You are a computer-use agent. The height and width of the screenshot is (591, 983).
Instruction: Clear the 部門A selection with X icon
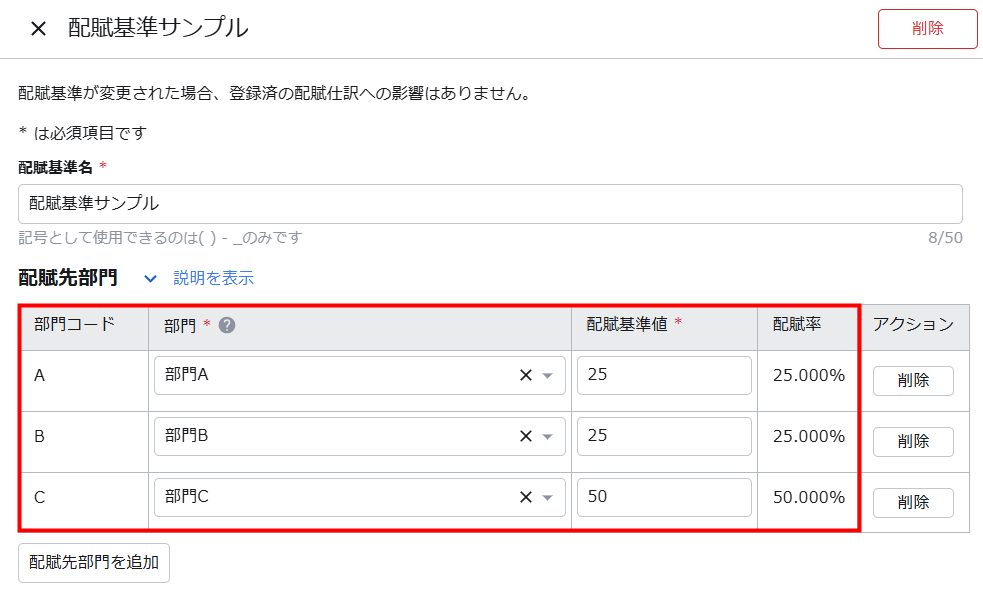(525, 376)
